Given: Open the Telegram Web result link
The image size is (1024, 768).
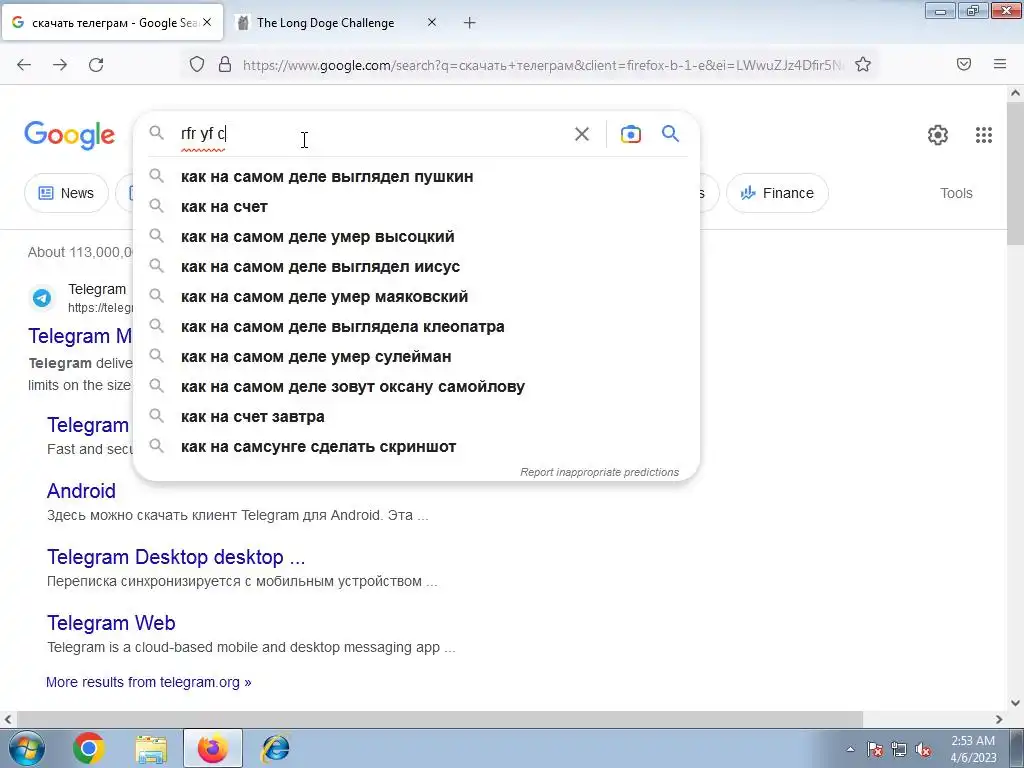Looking at the screenshot, I should click(x=111, y=623).
